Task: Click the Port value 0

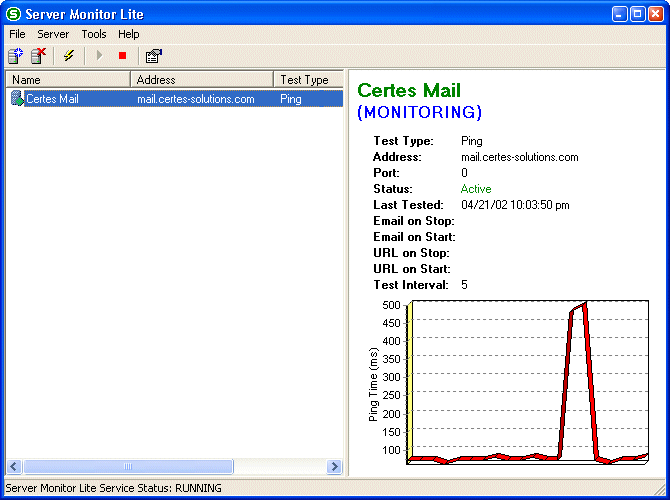Action: point(464,173)
